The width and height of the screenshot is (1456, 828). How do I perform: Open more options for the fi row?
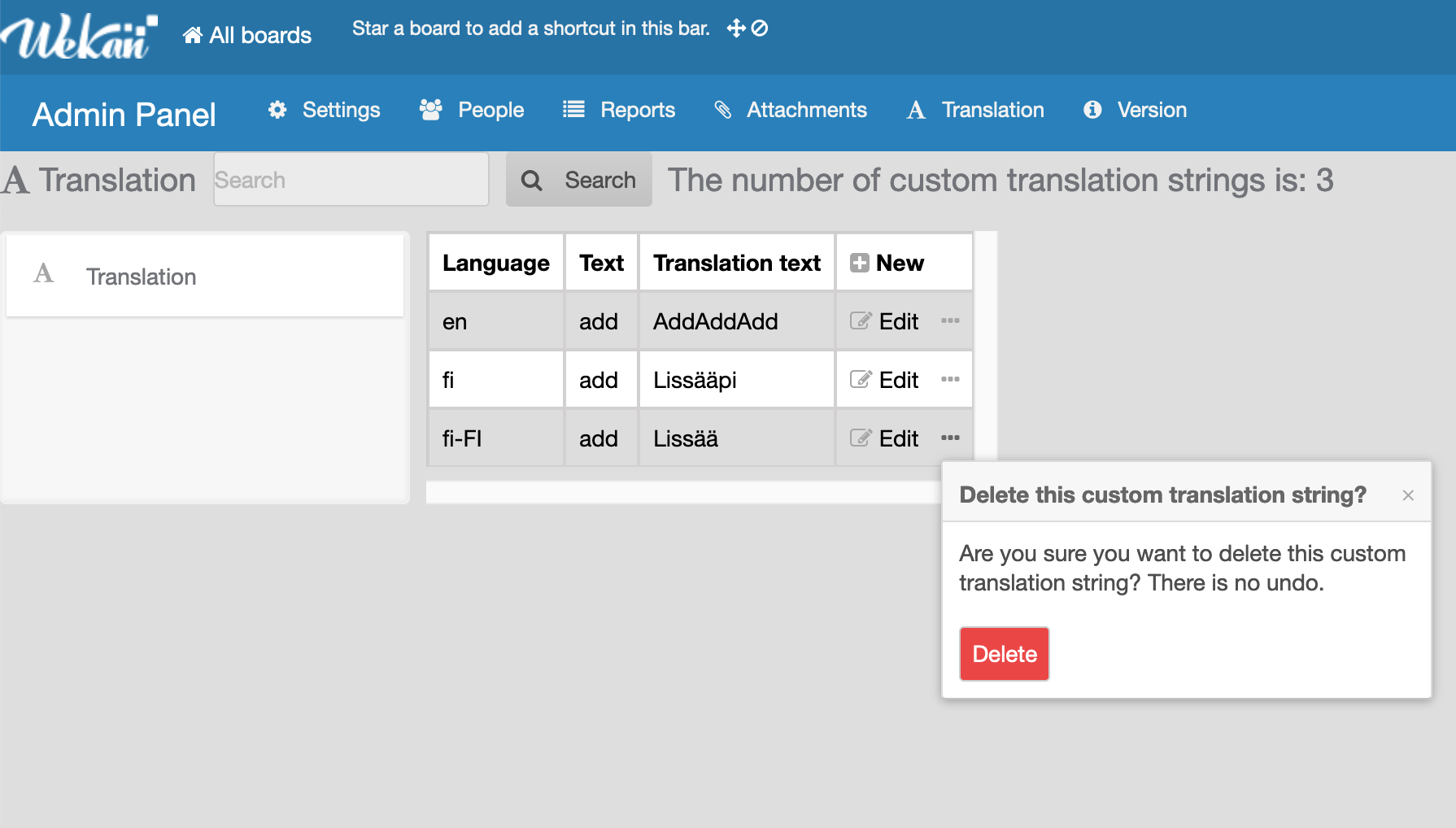950,380
